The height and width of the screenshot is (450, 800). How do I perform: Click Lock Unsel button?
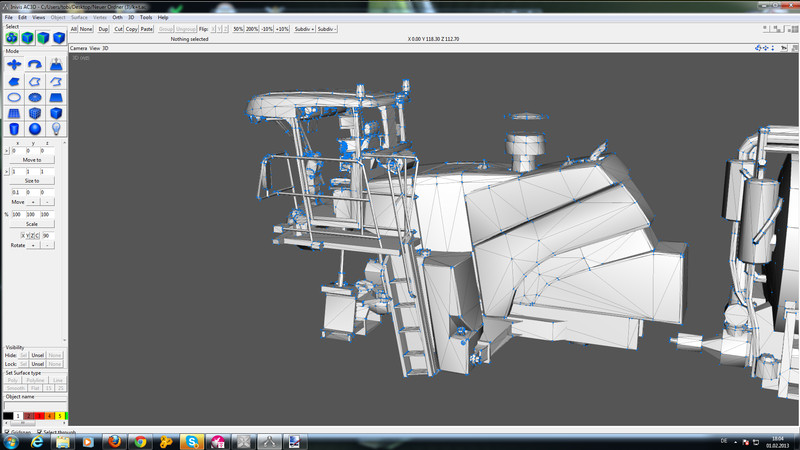pyautogui.click(x=38, y=364)
